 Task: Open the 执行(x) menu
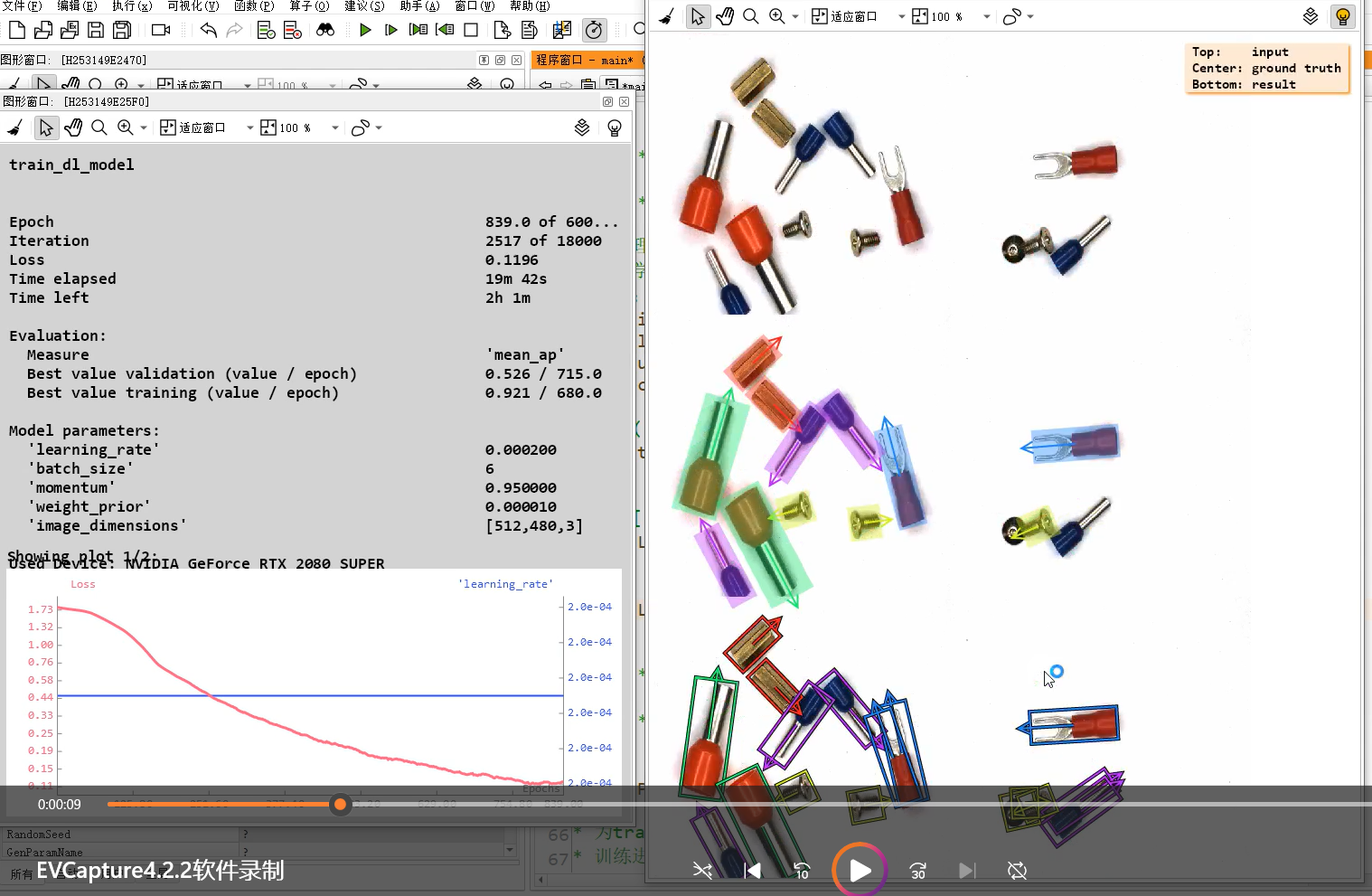132,5
